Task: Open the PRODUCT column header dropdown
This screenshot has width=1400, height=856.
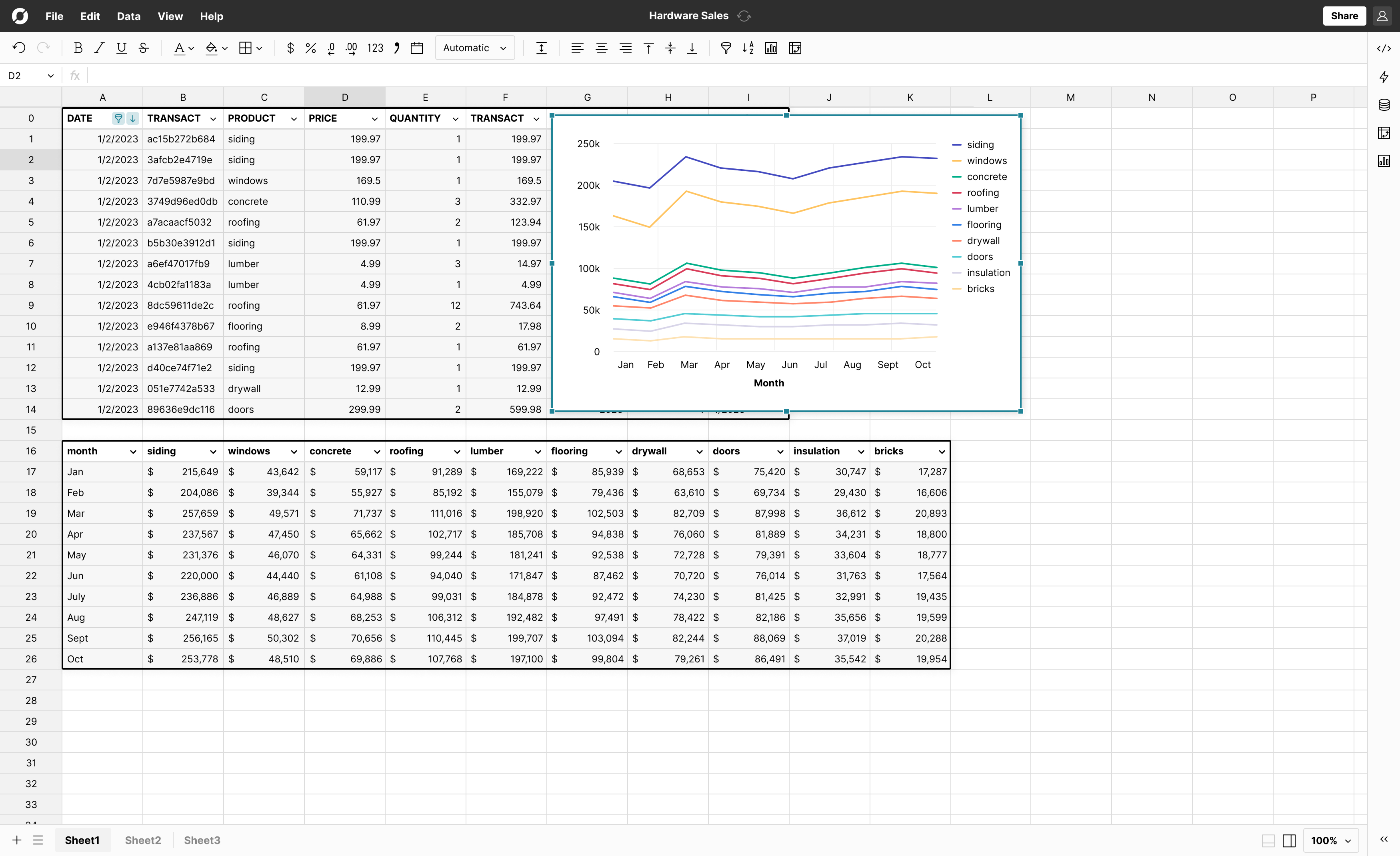Action: click(x=294, y=119)
